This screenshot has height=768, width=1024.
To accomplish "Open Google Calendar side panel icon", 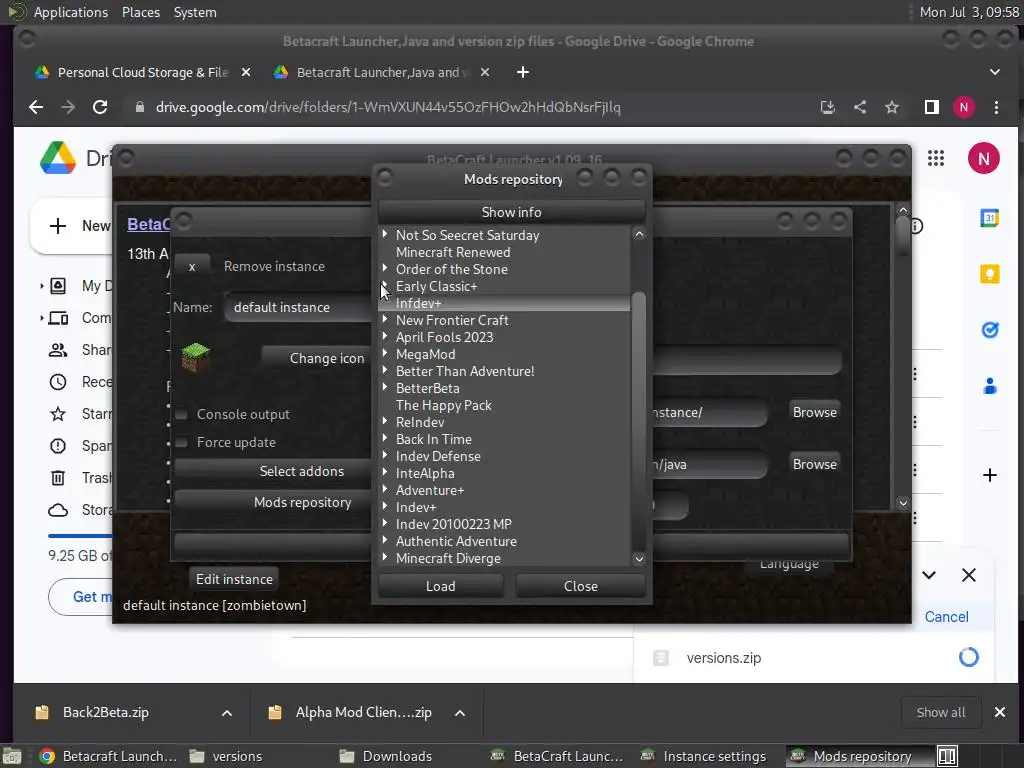I will 990,218.
